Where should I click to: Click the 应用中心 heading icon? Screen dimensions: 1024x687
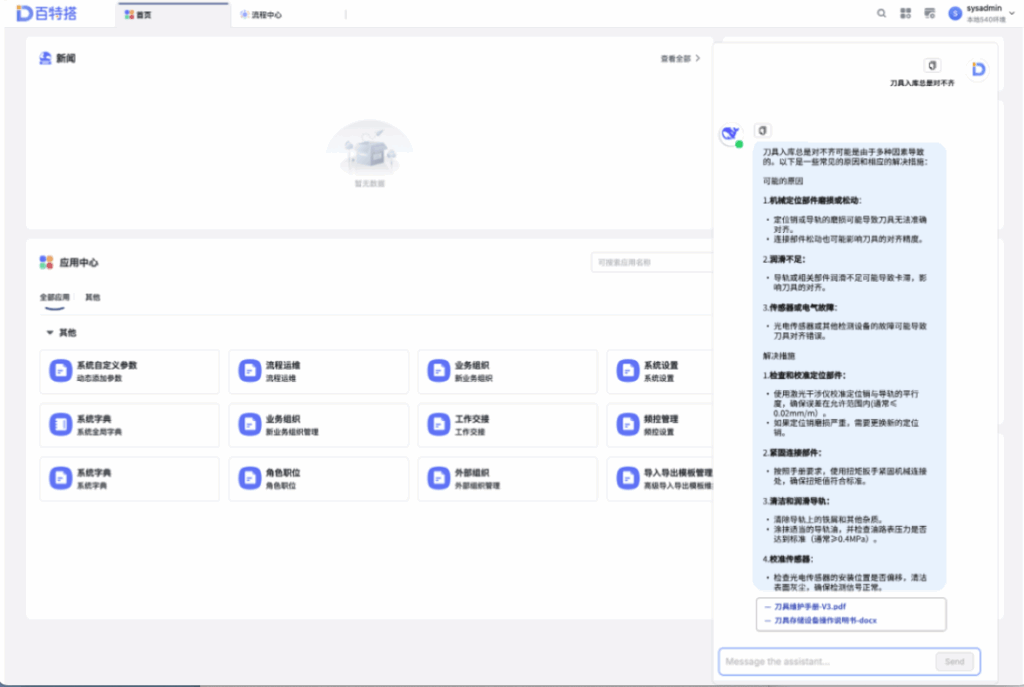coord(46,262)
